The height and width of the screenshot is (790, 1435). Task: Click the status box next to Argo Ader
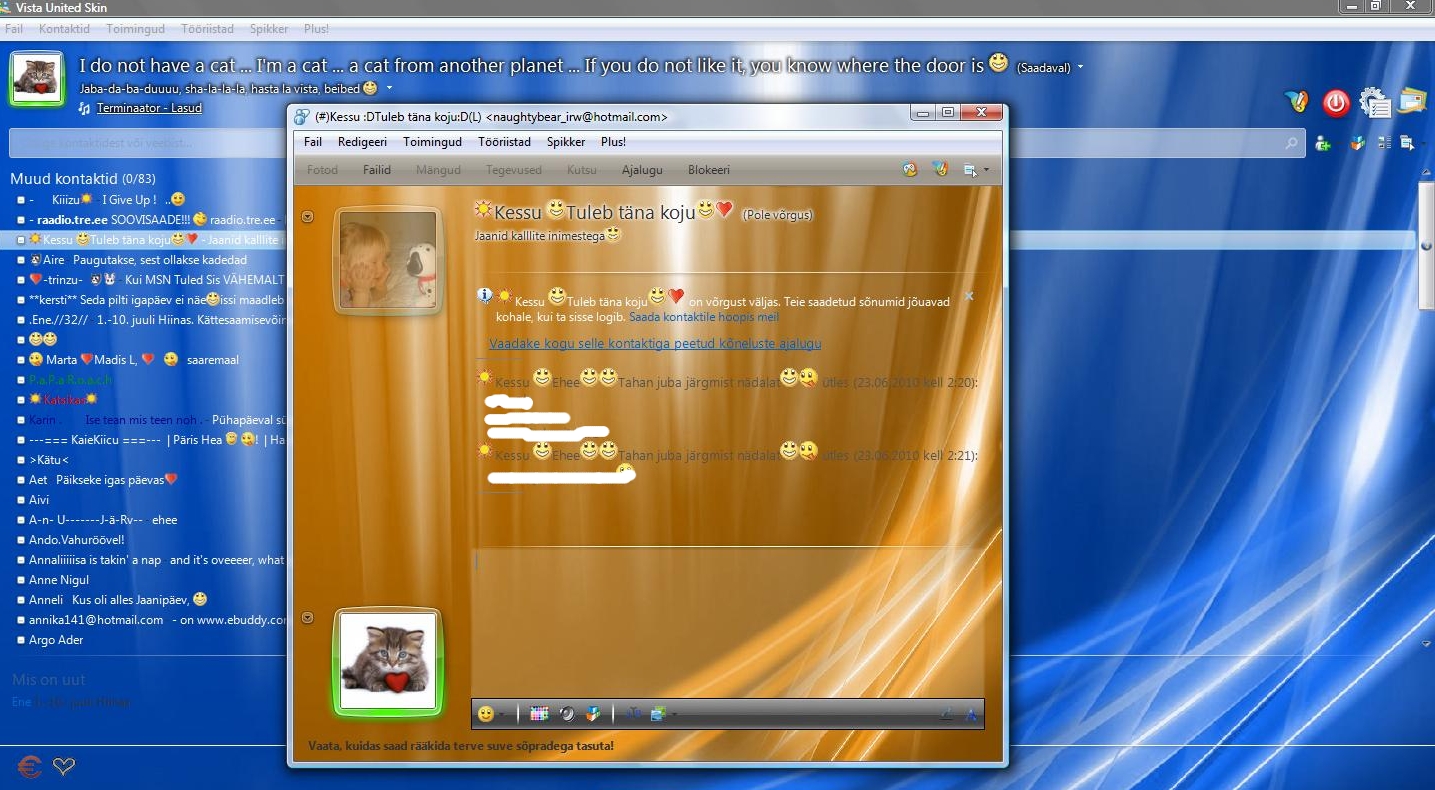[20, 640]
